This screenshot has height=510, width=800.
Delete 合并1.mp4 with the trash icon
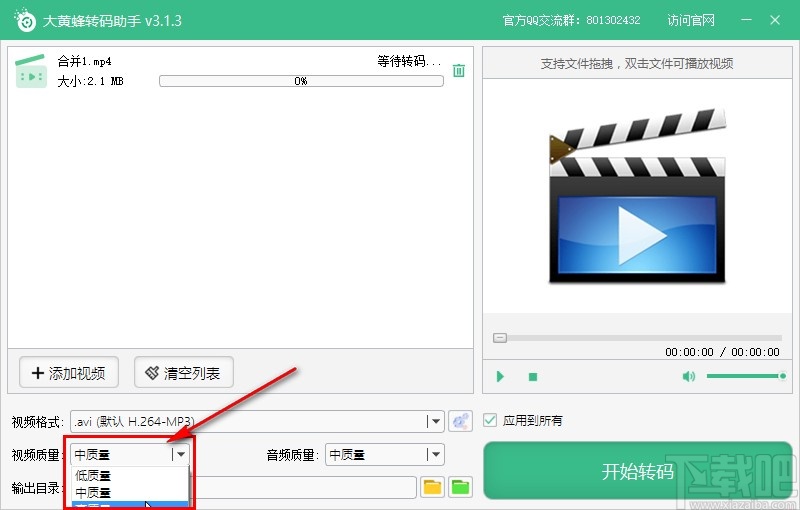tap(459, 70)
